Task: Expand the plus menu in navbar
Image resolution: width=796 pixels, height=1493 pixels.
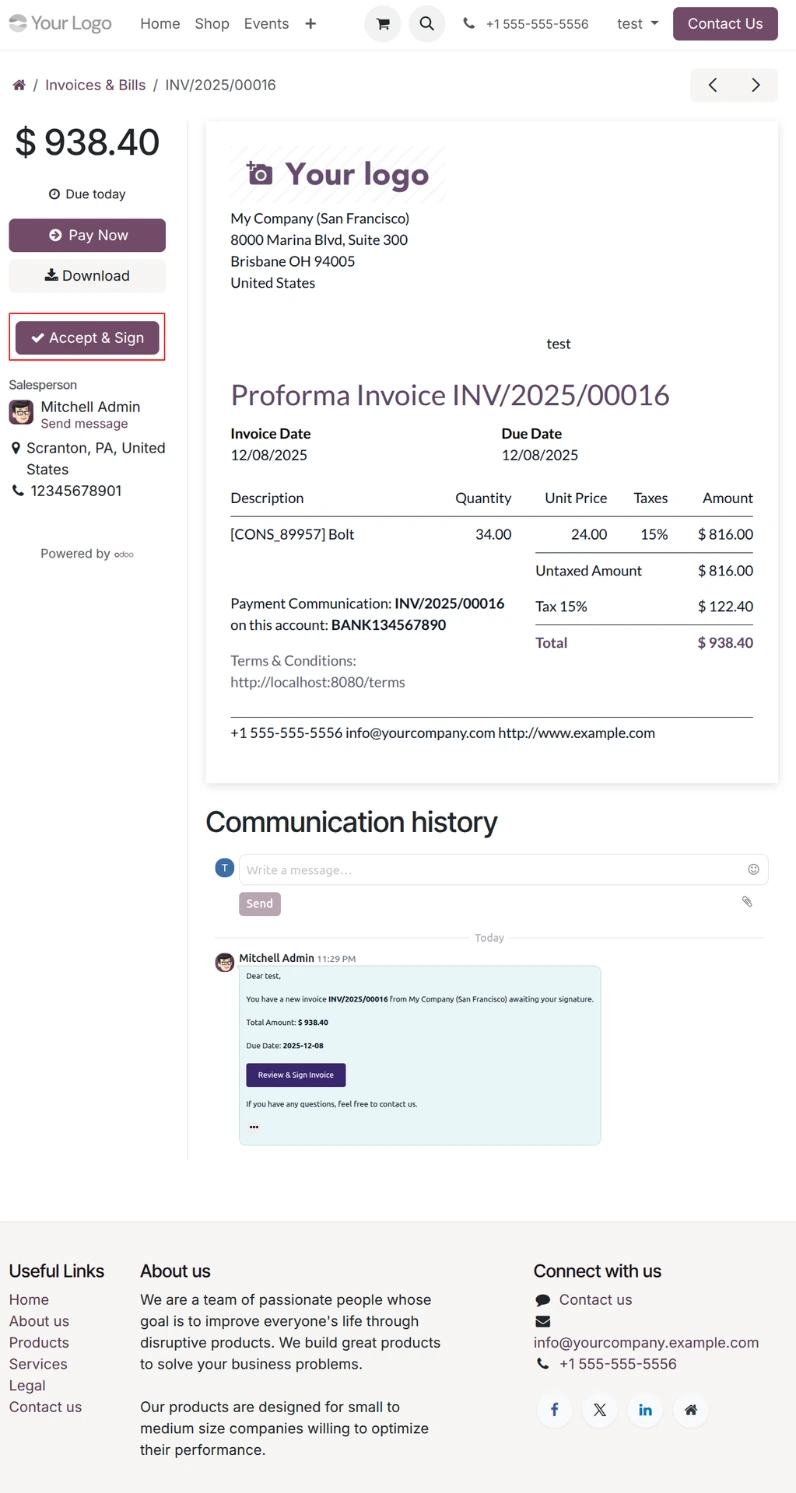Action: [310, 24]
